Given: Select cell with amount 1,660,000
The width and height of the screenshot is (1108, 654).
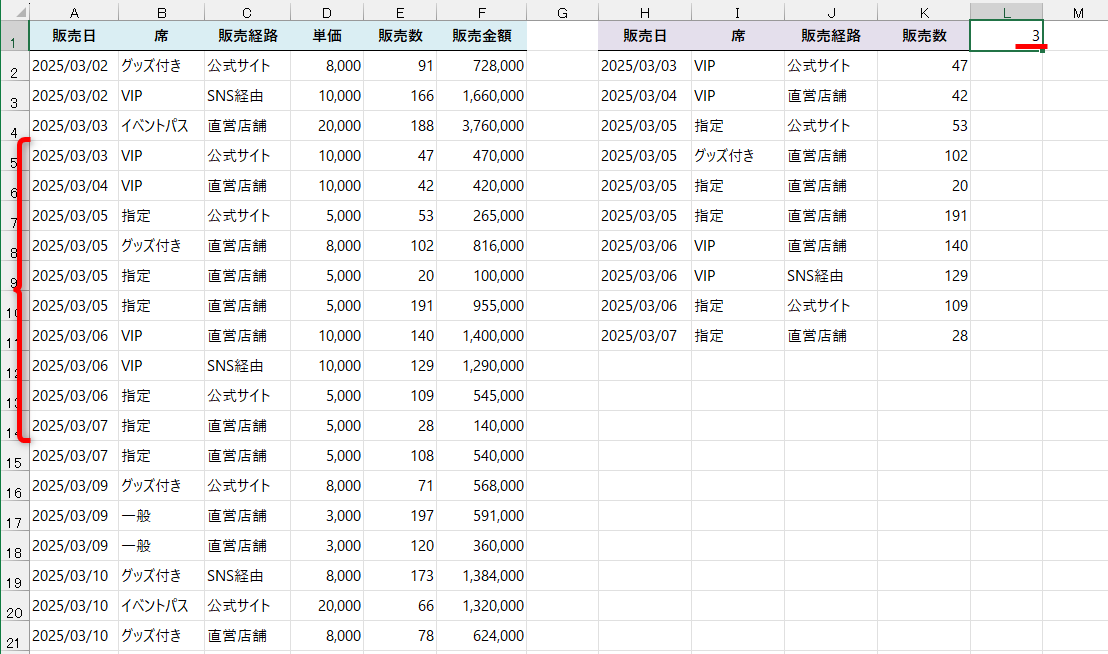Looking at the screenshot, I should (x=482, y=96).
